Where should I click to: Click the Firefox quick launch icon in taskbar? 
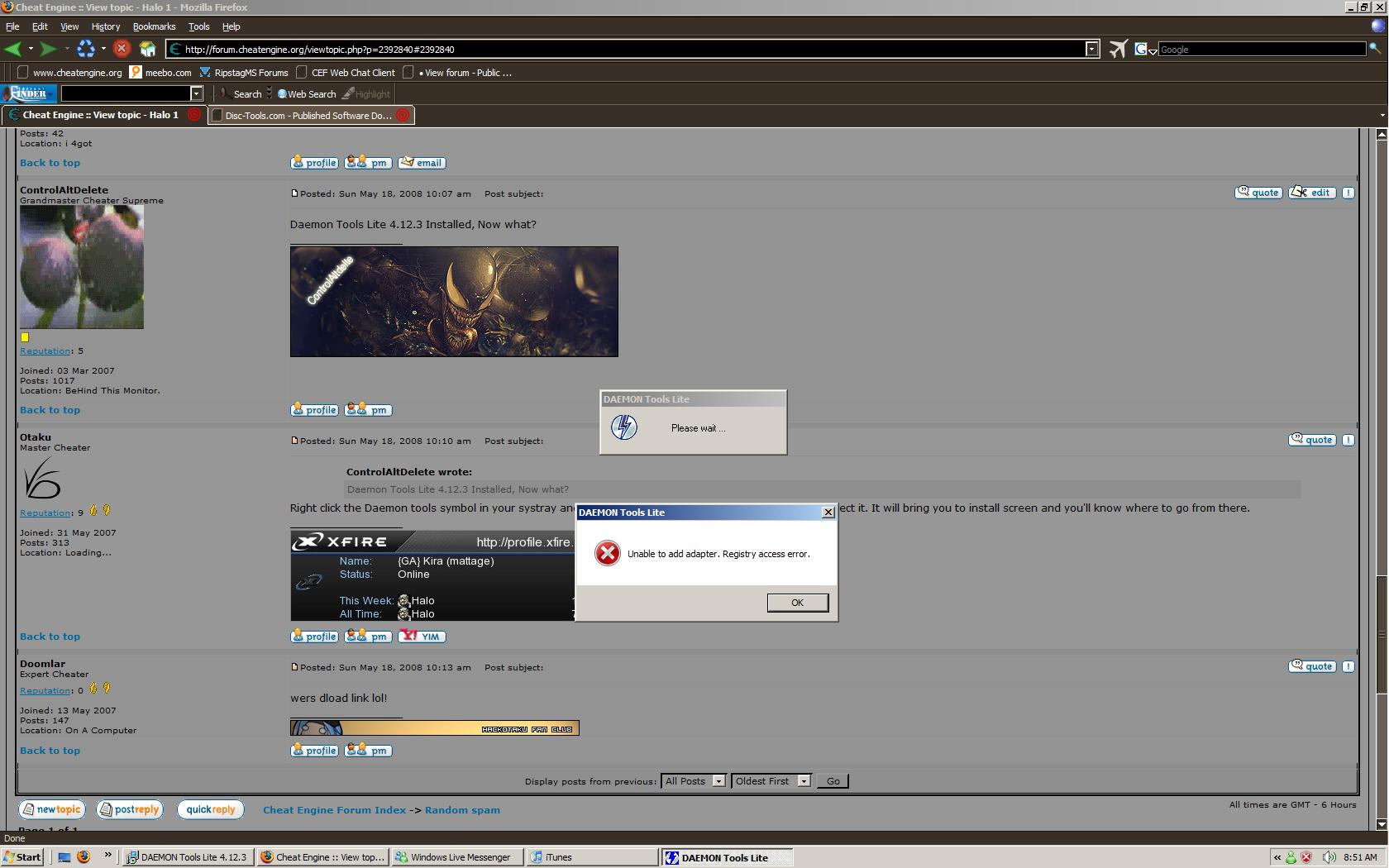pyautogui.click(x=83, y=857)
